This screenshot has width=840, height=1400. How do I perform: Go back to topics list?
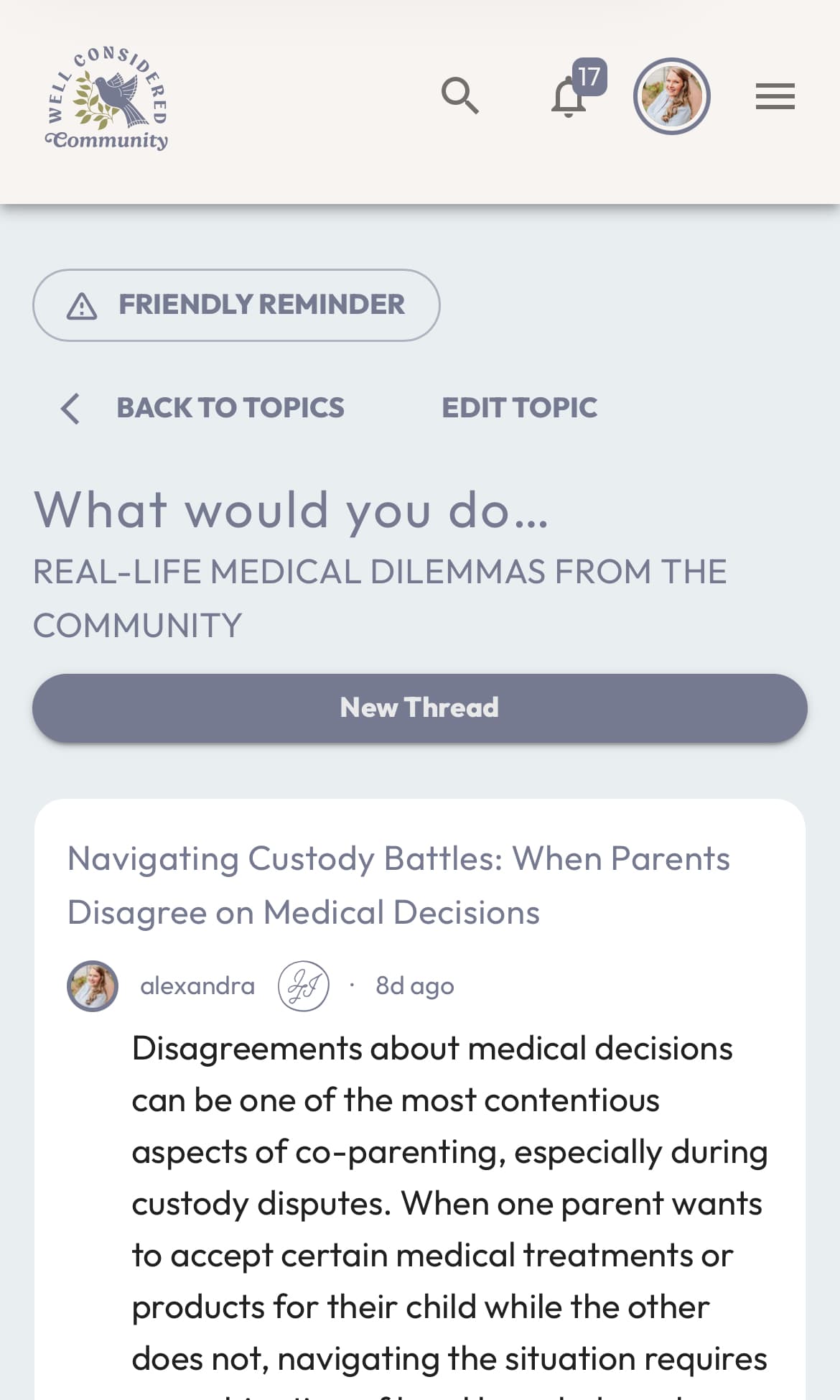coord(230,408)
